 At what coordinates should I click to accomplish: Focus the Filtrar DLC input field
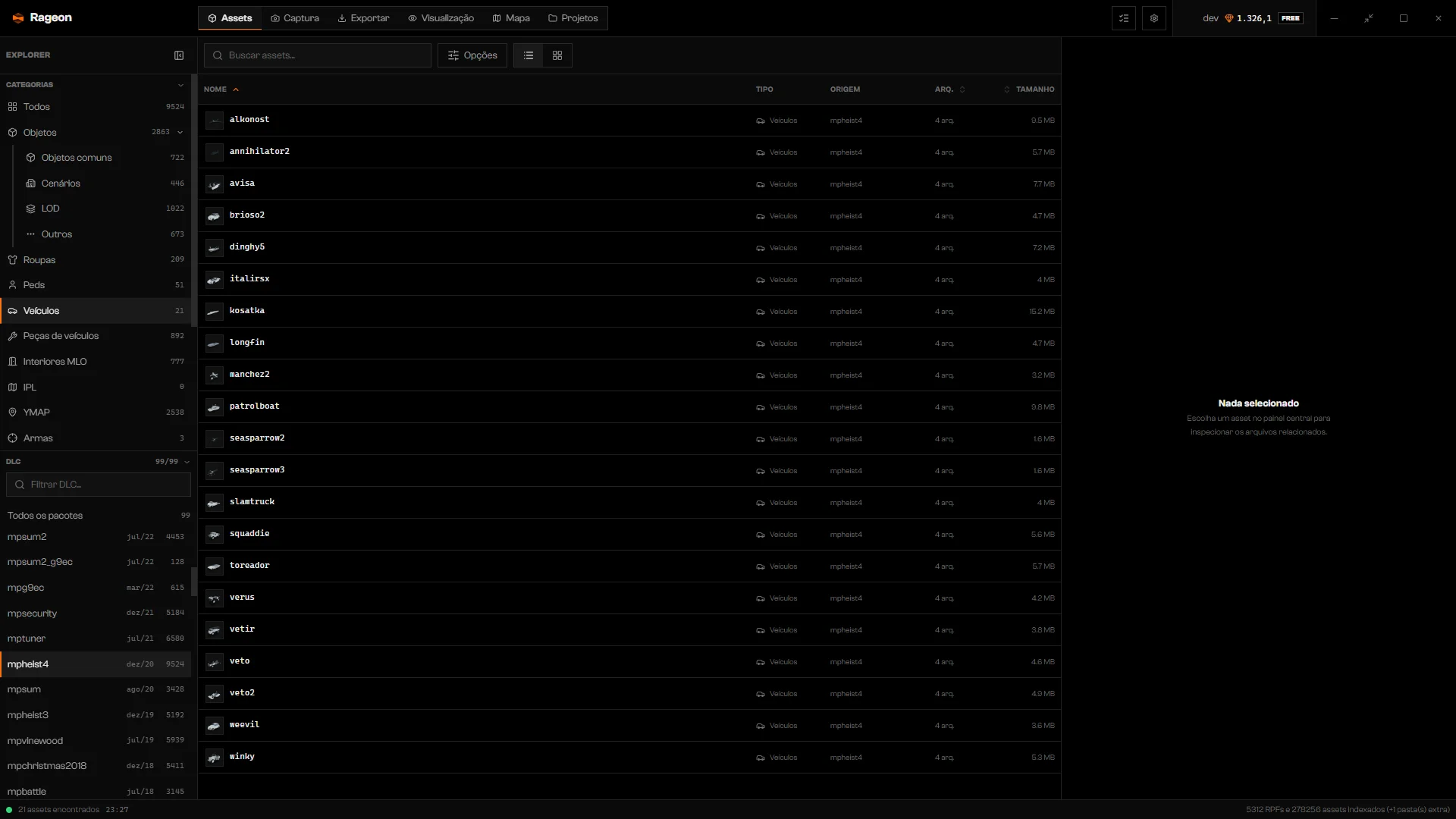click(x=99, y=485)
